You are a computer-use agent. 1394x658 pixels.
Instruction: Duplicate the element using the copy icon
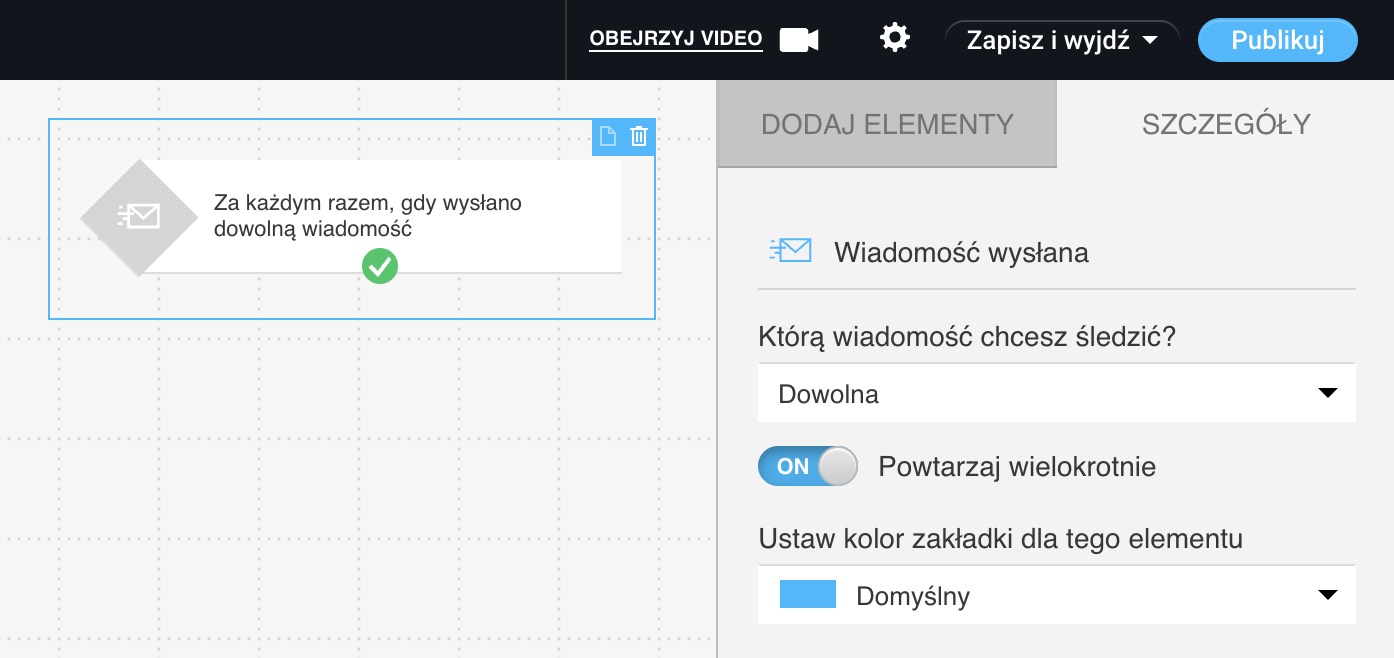click(607, 137)
